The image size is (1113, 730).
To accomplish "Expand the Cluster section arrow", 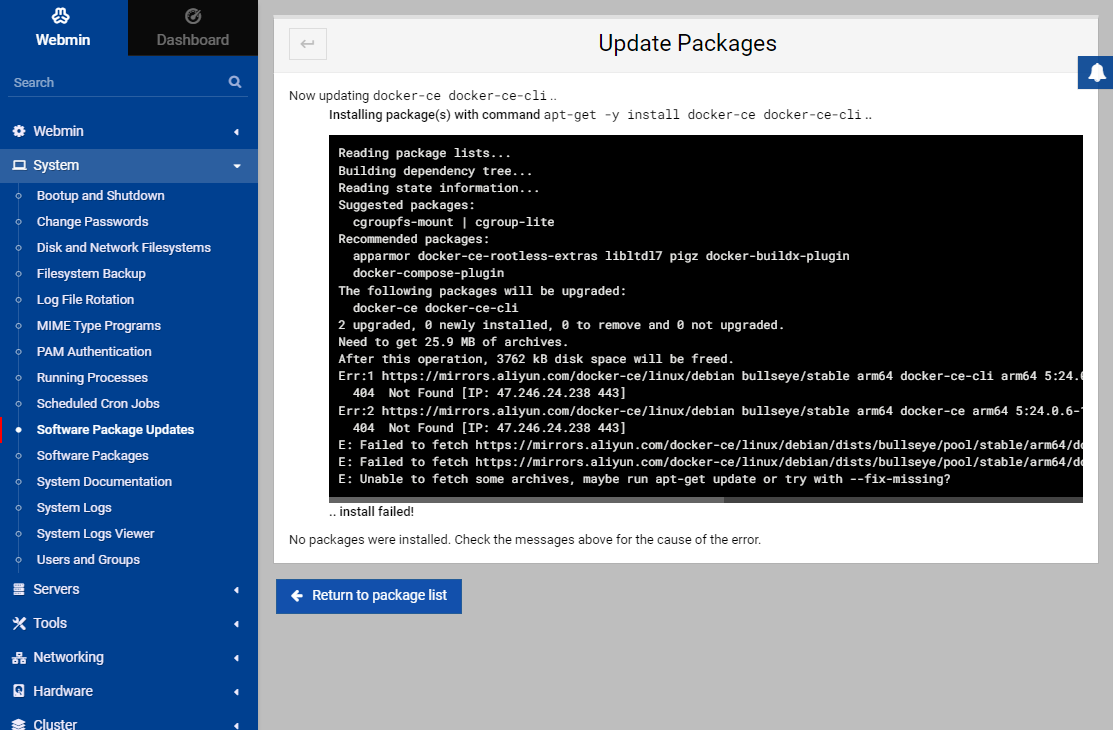I will [236, 725].
